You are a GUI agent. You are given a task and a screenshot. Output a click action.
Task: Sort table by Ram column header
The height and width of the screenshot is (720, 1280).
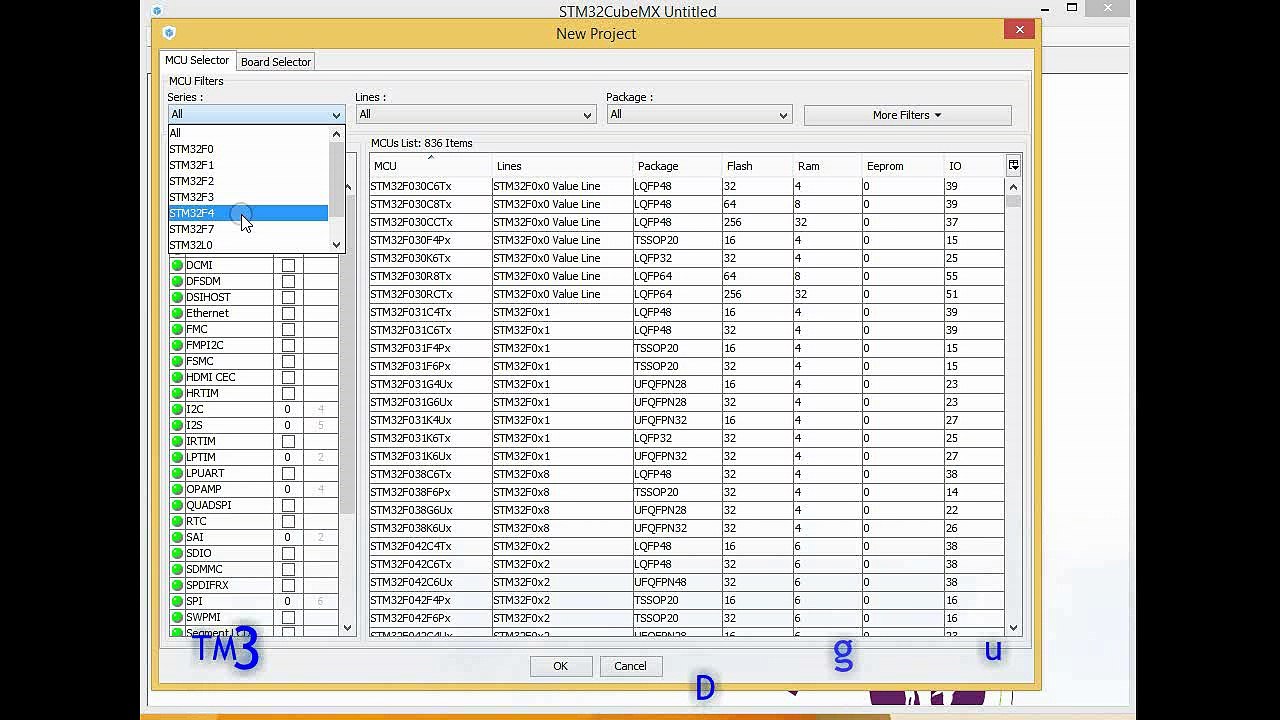tap(827, 166)
